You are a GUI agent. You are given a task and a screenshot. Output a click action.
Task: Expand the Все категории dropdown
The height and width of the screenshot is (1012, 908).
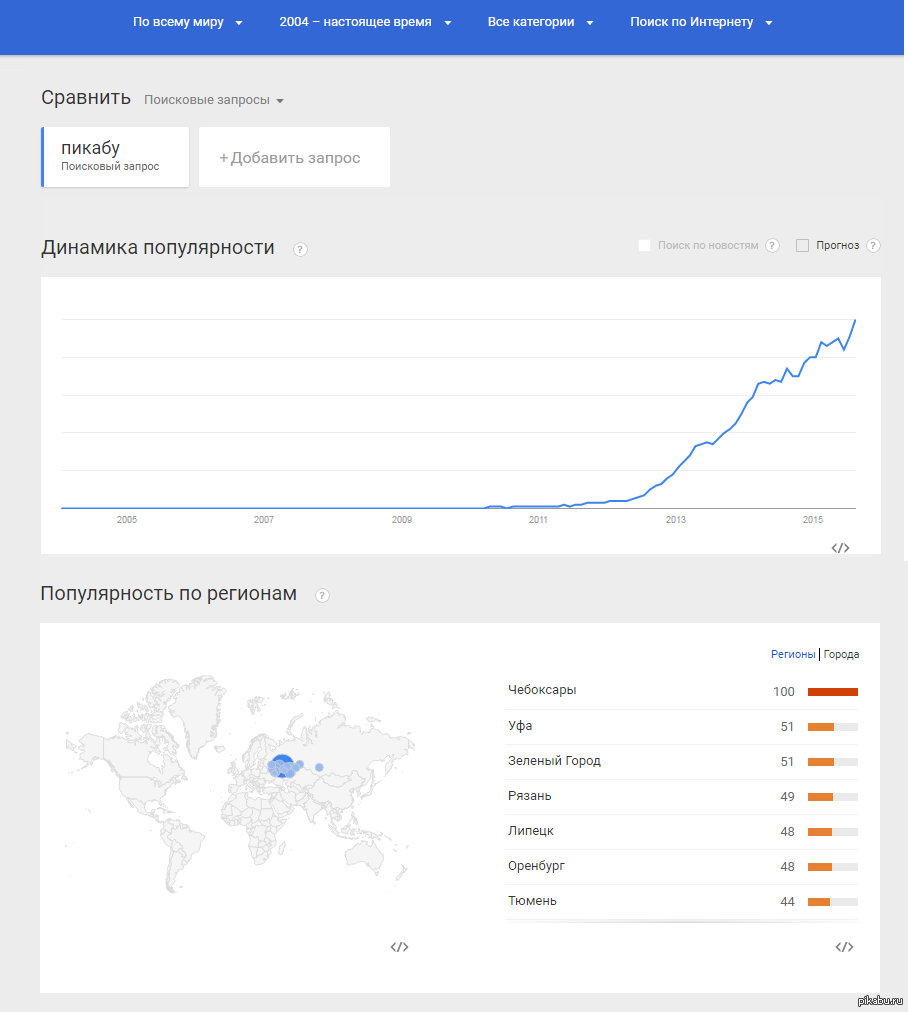click(x=540, y=22)
